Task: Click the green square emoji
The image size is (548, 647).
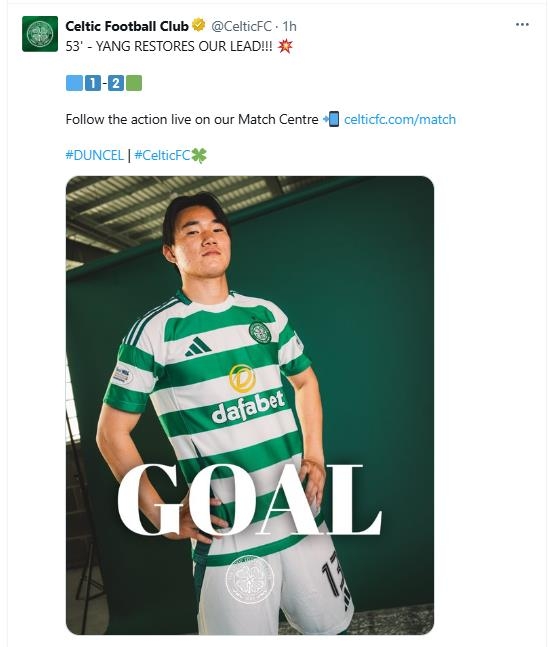Action: pos(134,83)
